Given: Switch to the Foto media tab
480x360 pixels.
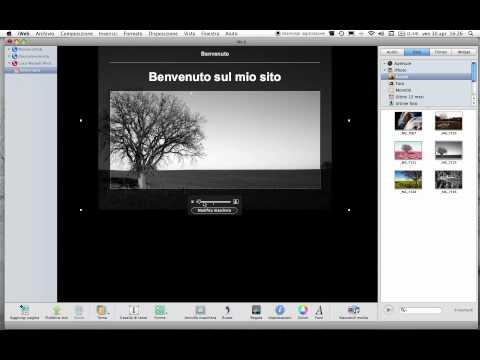Looking at the screenshot, I should (417, 52).
